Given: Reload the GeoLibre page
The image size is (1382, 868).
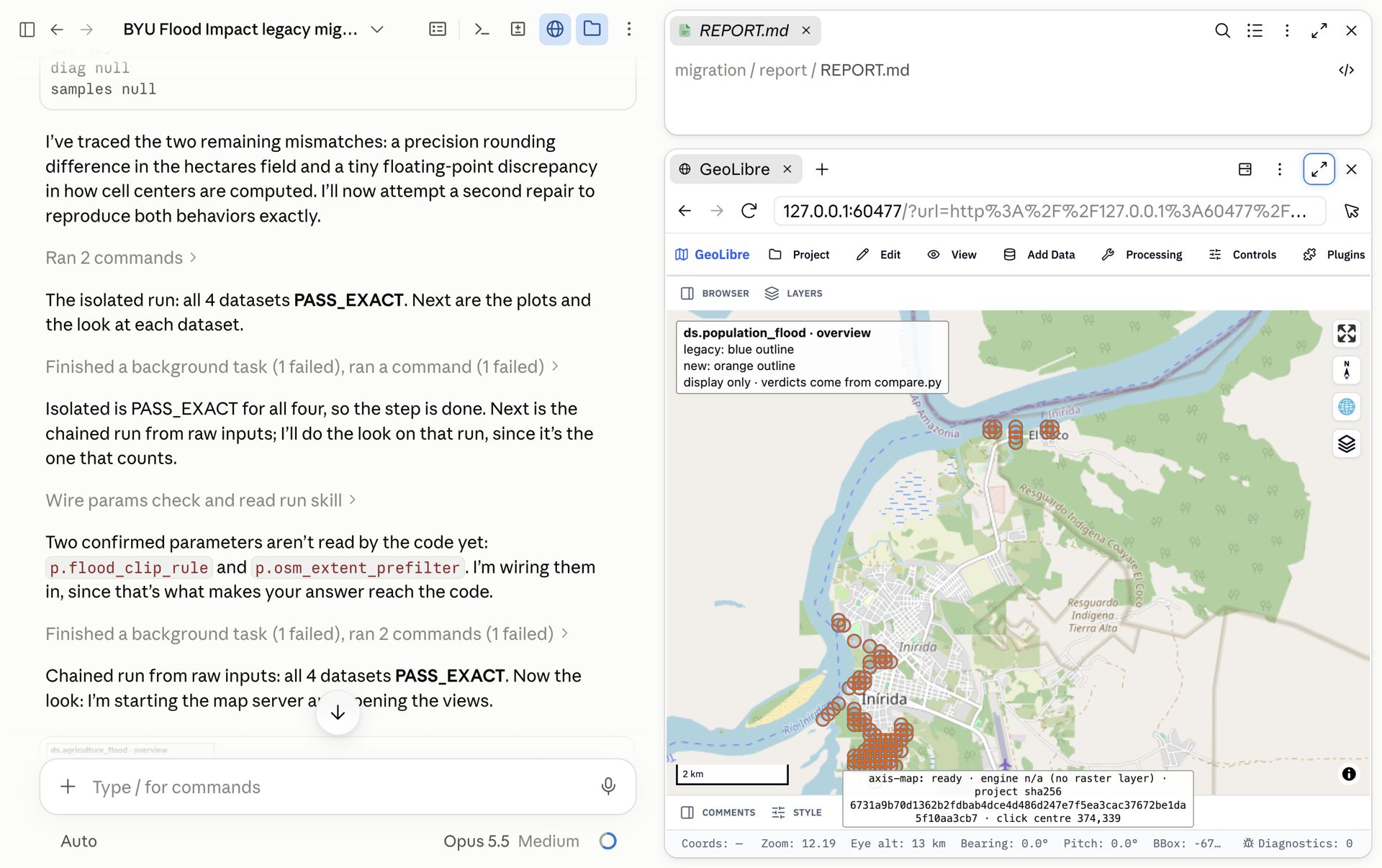Looking at the screenshot, I should pyautogui.click(x=749, y=211).
